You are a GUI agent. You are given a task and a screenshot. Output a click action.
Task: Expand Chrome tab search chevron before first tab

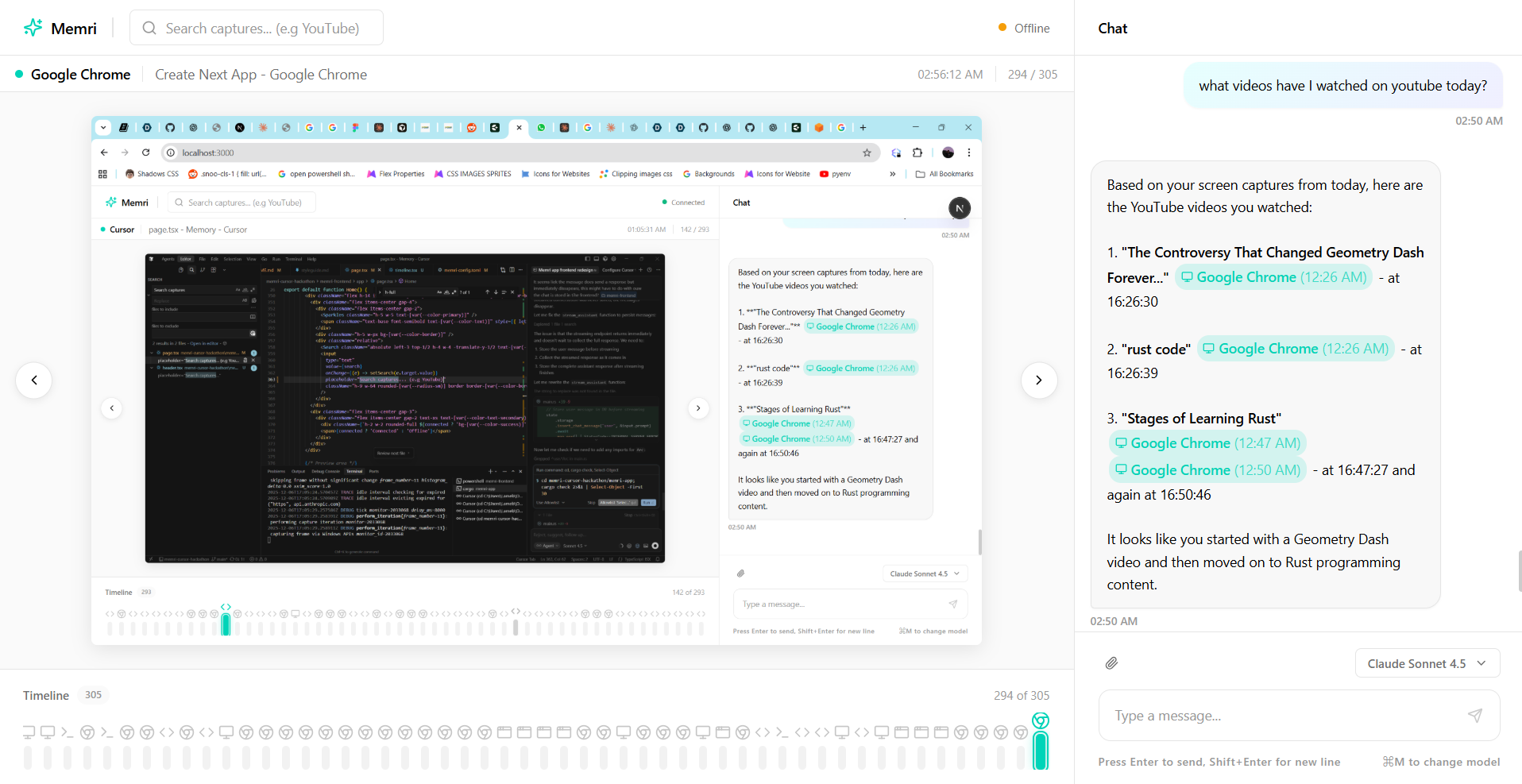coord(103,128)
